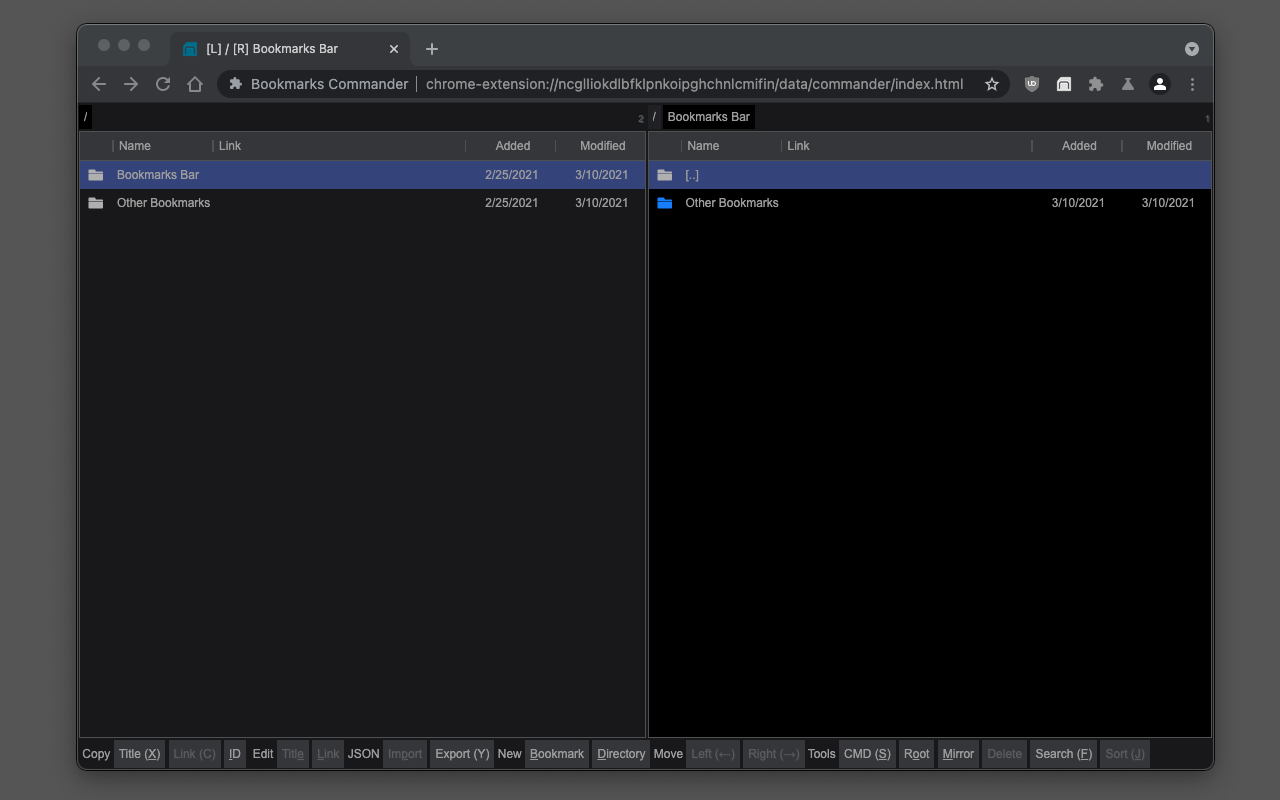Screen dimensions: 1280x800
Task: Create a new Directory
Action: (x=621, y=754)
